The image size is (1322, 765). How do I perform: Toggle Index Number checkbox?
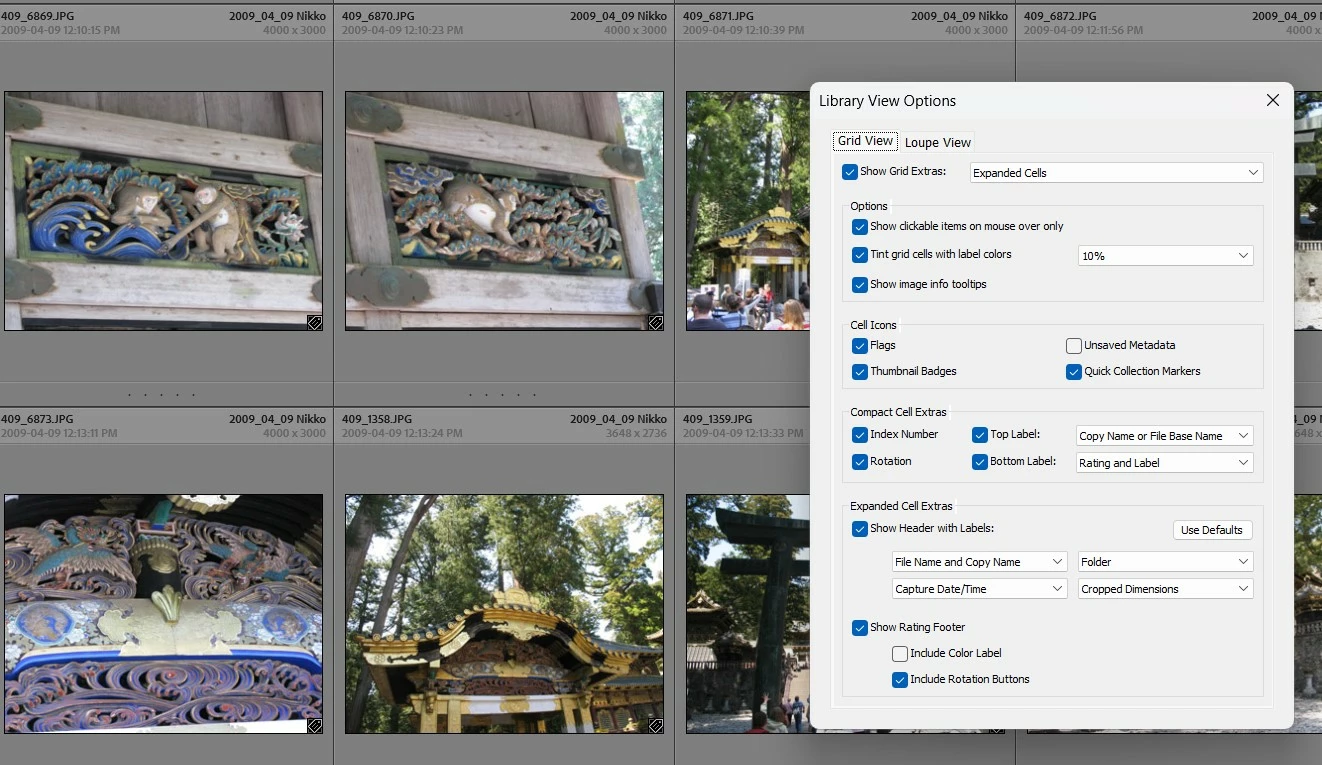click(860, 435)
